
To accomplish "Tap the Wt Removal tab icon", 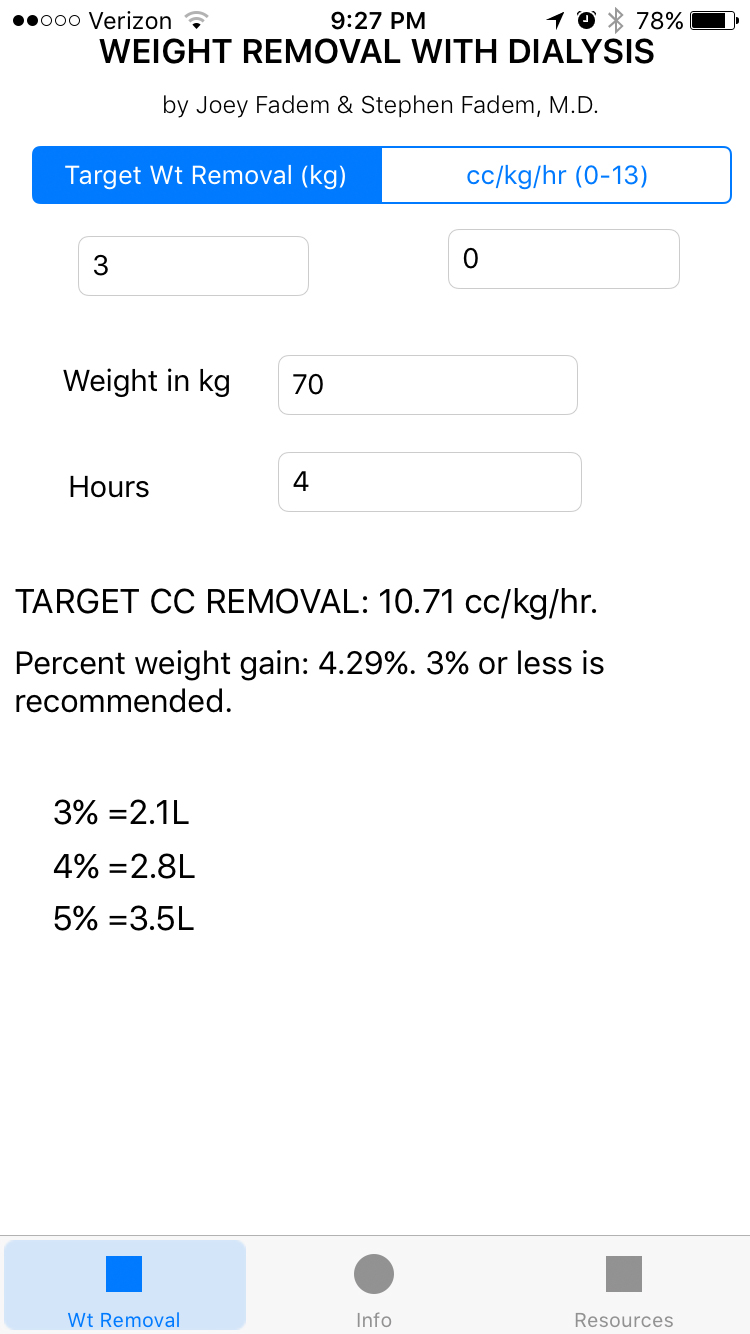I will pos(124,1274).
